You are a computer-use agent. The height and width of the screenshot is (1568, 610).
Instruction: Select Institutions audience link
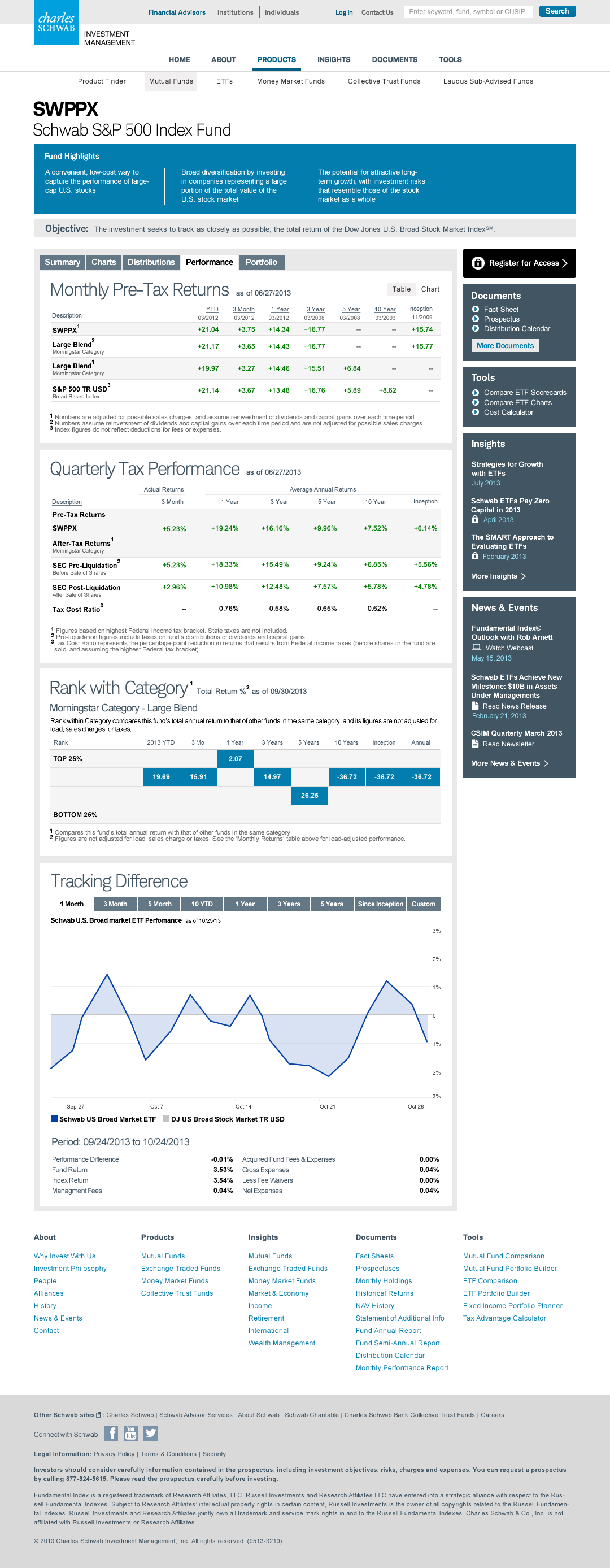236,12
